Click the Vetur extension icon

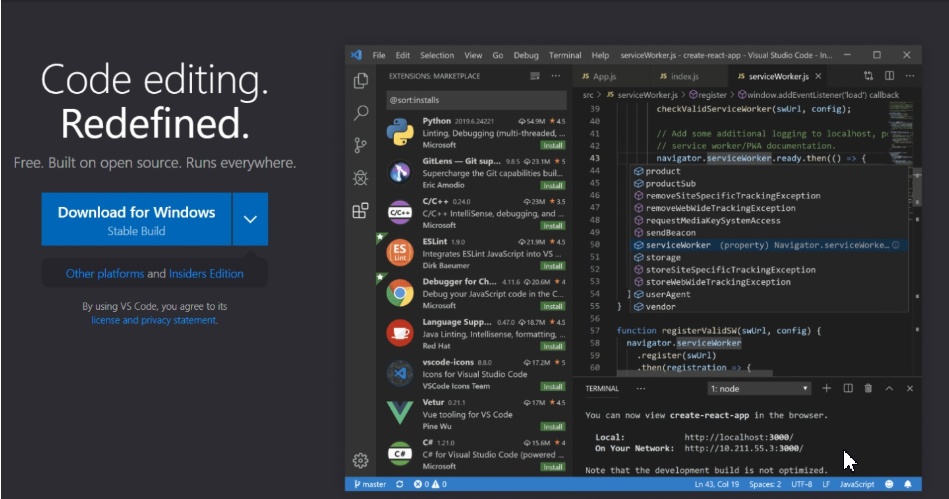400,413
